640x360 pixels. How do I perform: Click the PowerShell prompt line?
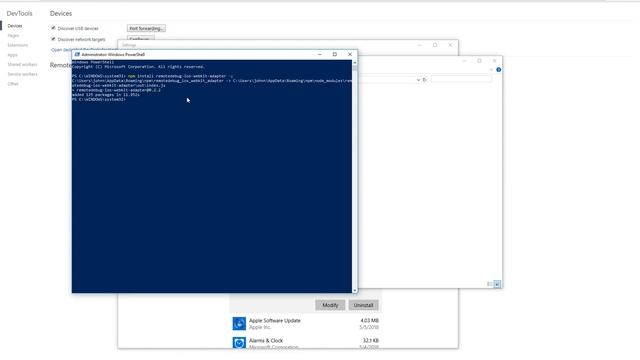click(99, 99)
